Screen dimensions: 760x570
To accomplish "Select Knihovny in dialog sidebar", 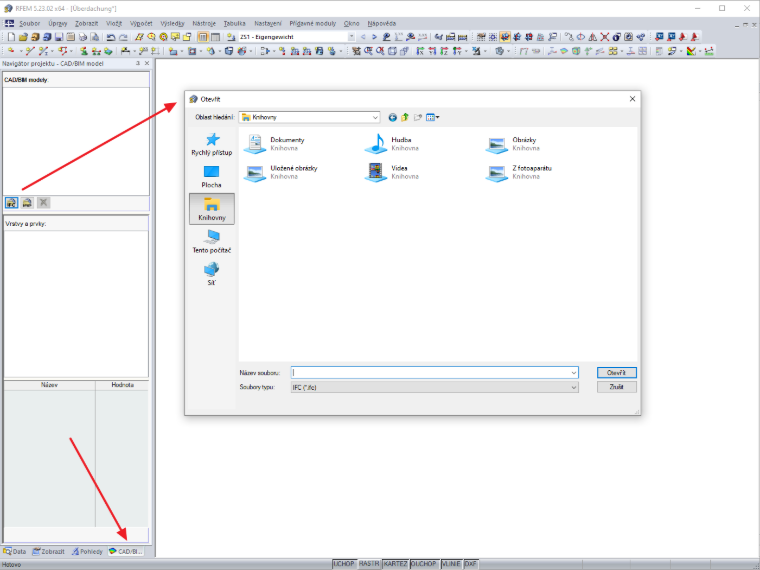I will 212,209.
